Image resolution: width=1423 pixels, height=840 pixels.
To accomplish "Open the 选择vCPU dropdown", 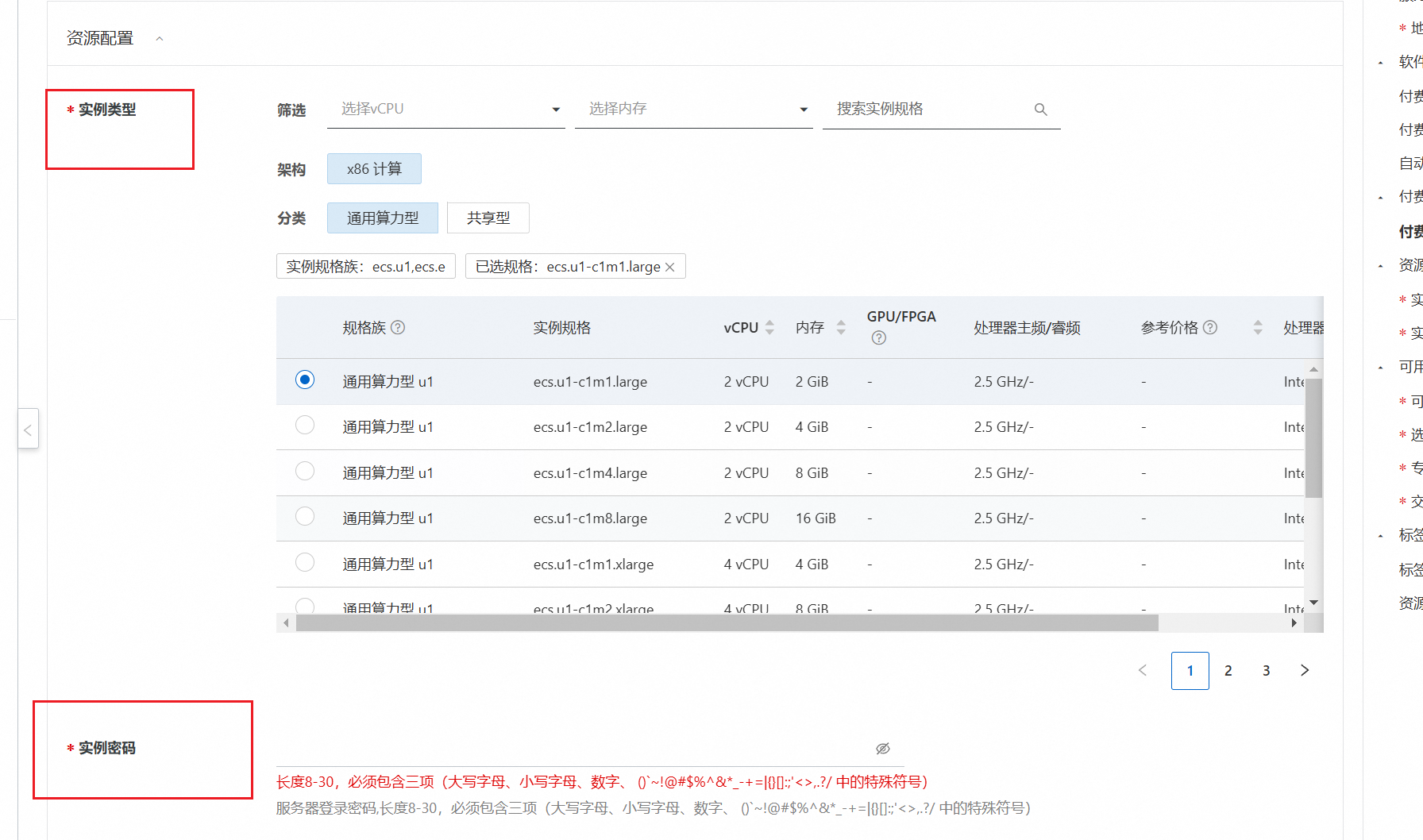I will [x=445, y=109].
